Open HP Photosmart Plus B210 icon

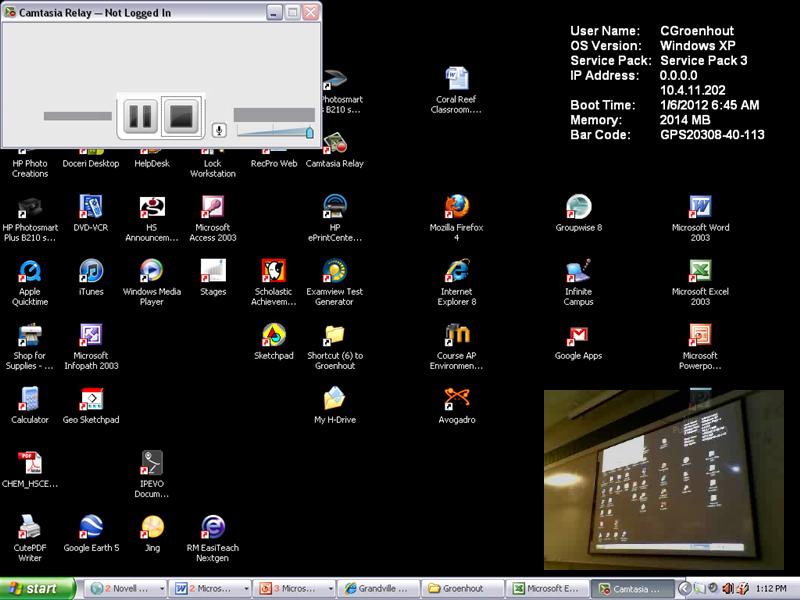pyautogui.click(x=30, y=218)
